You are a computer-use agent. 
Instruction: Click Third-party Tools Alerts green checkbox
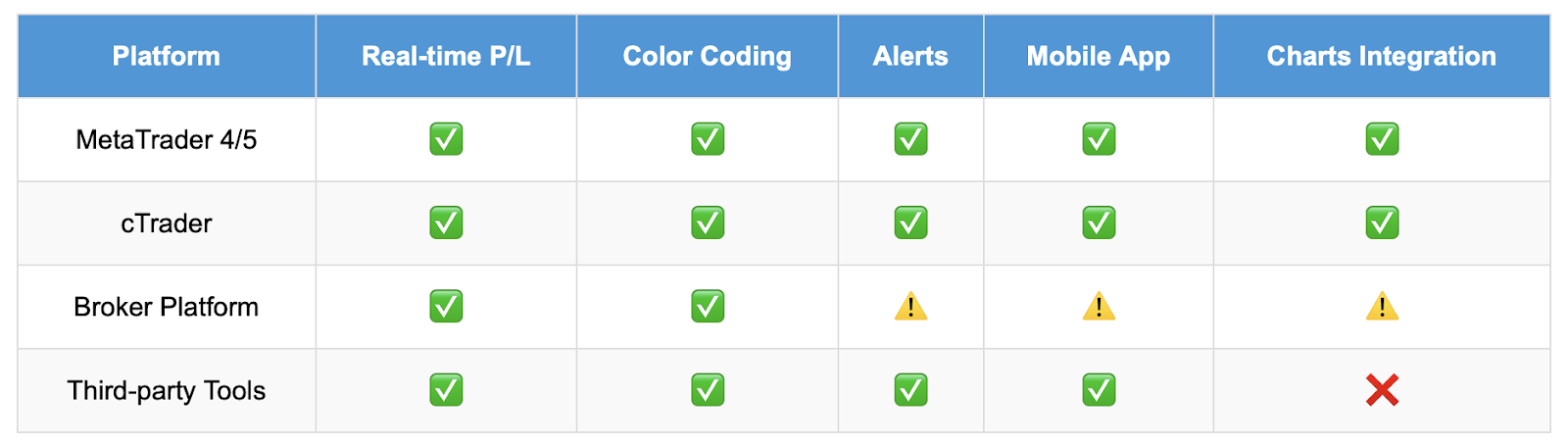tap(910, 390)
